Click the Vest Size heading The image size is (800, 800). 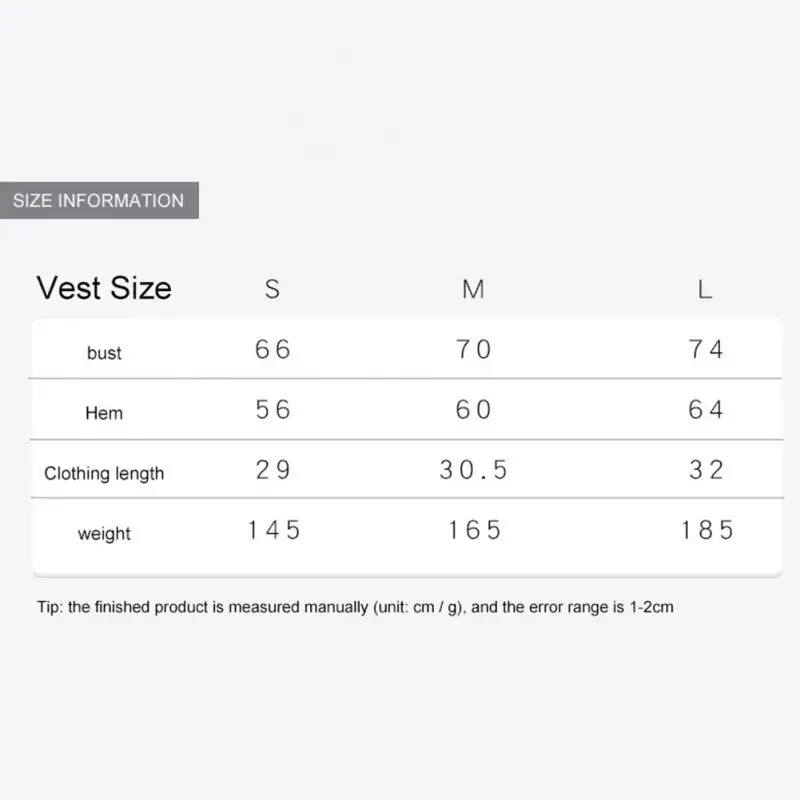click(x=104, y=288)
